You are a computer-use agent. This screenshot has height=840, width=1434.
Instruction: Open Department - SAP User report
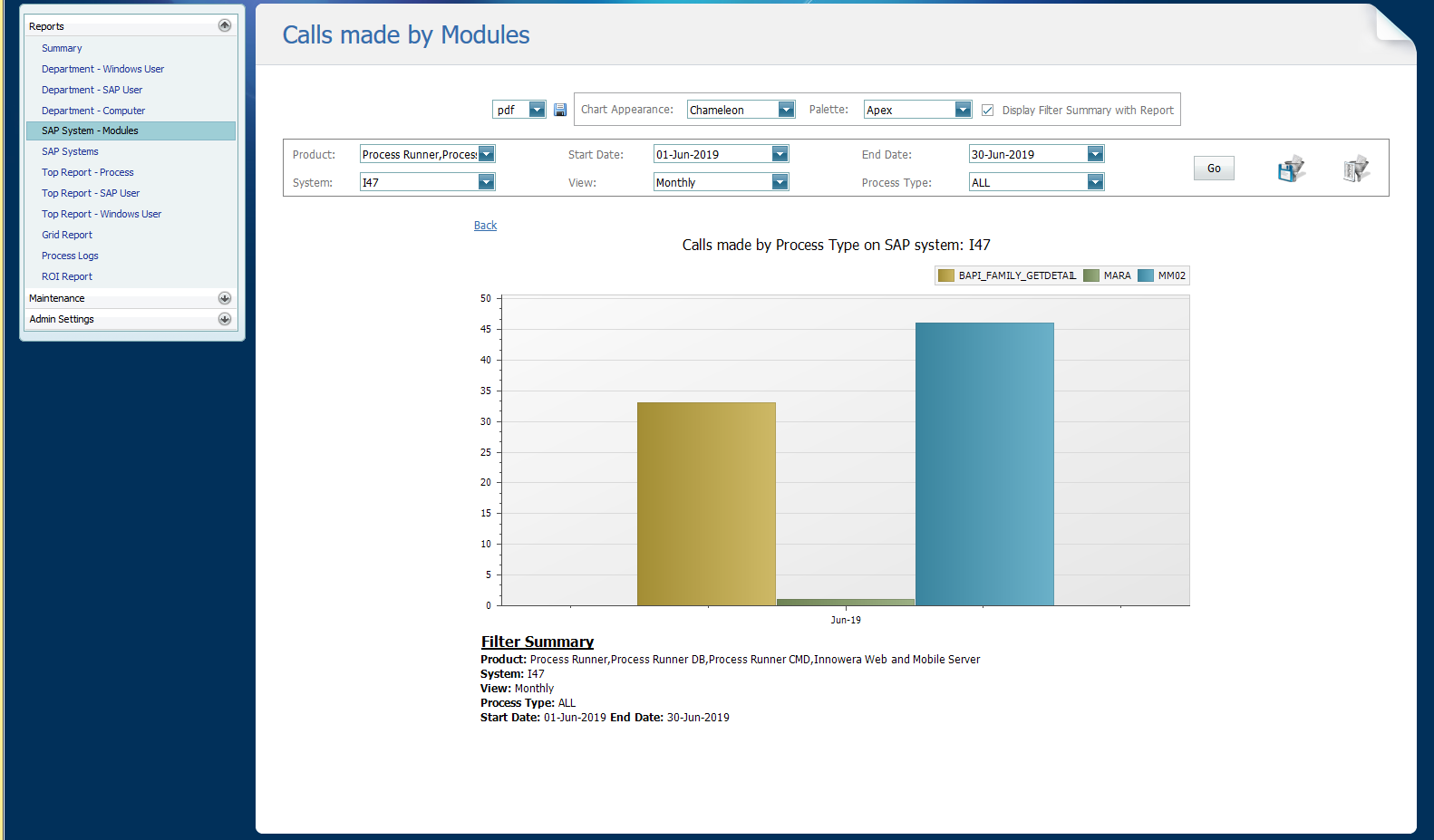click(x=92, y=90)
